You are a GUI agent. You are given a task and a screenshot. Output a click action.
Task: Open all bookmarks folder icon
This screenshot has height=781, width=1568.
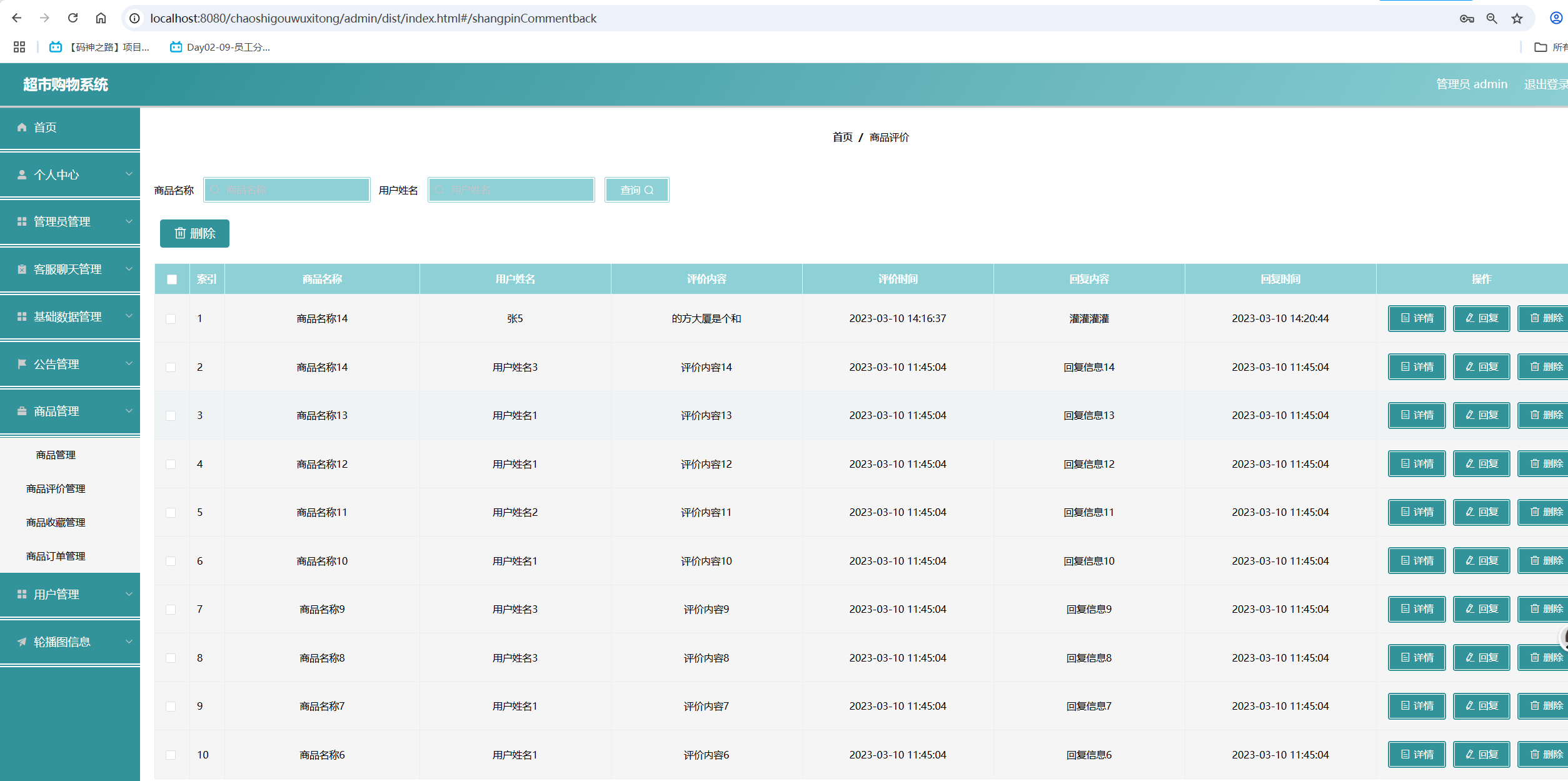point(1540,47)
